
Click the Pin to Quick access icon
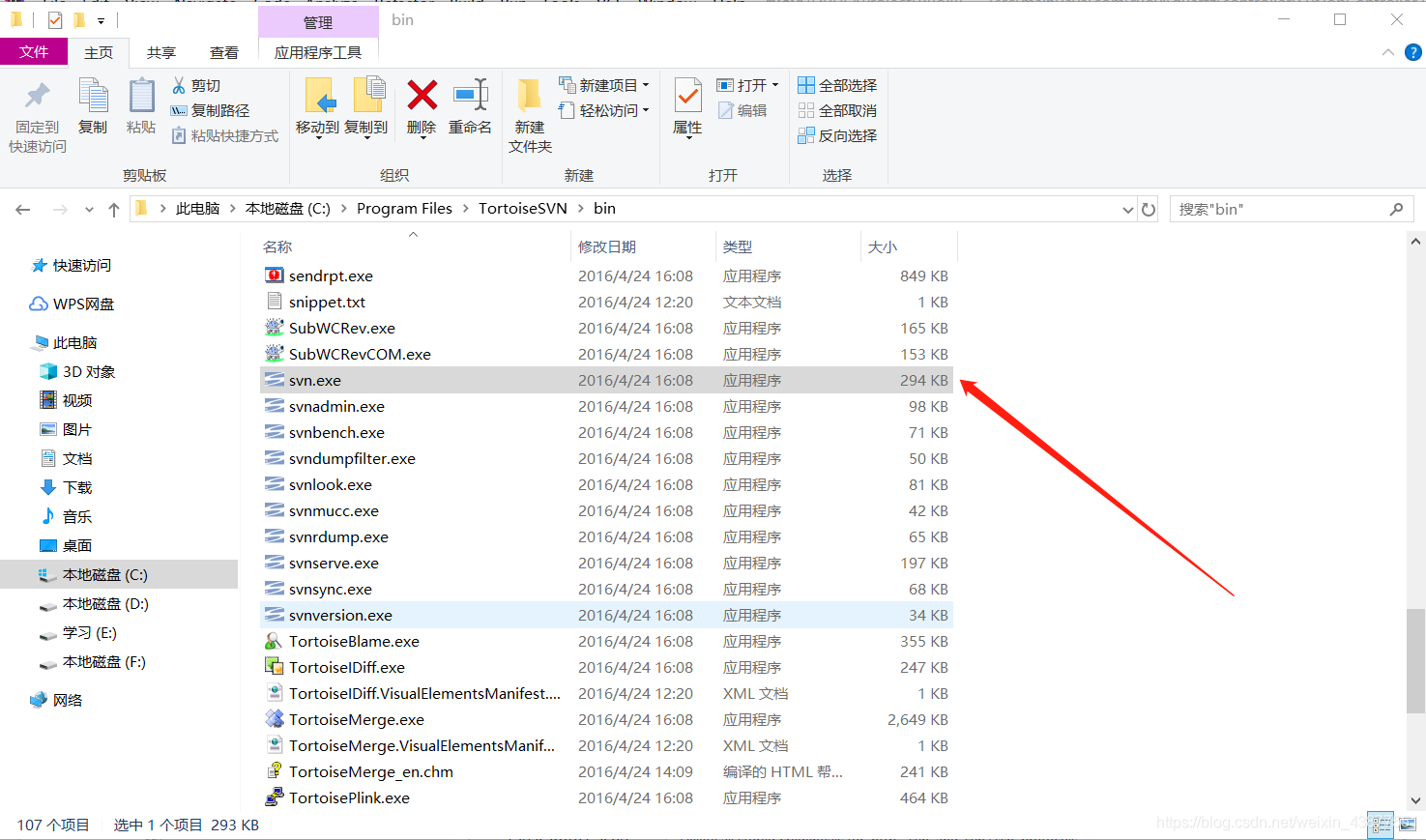(38, 96)
